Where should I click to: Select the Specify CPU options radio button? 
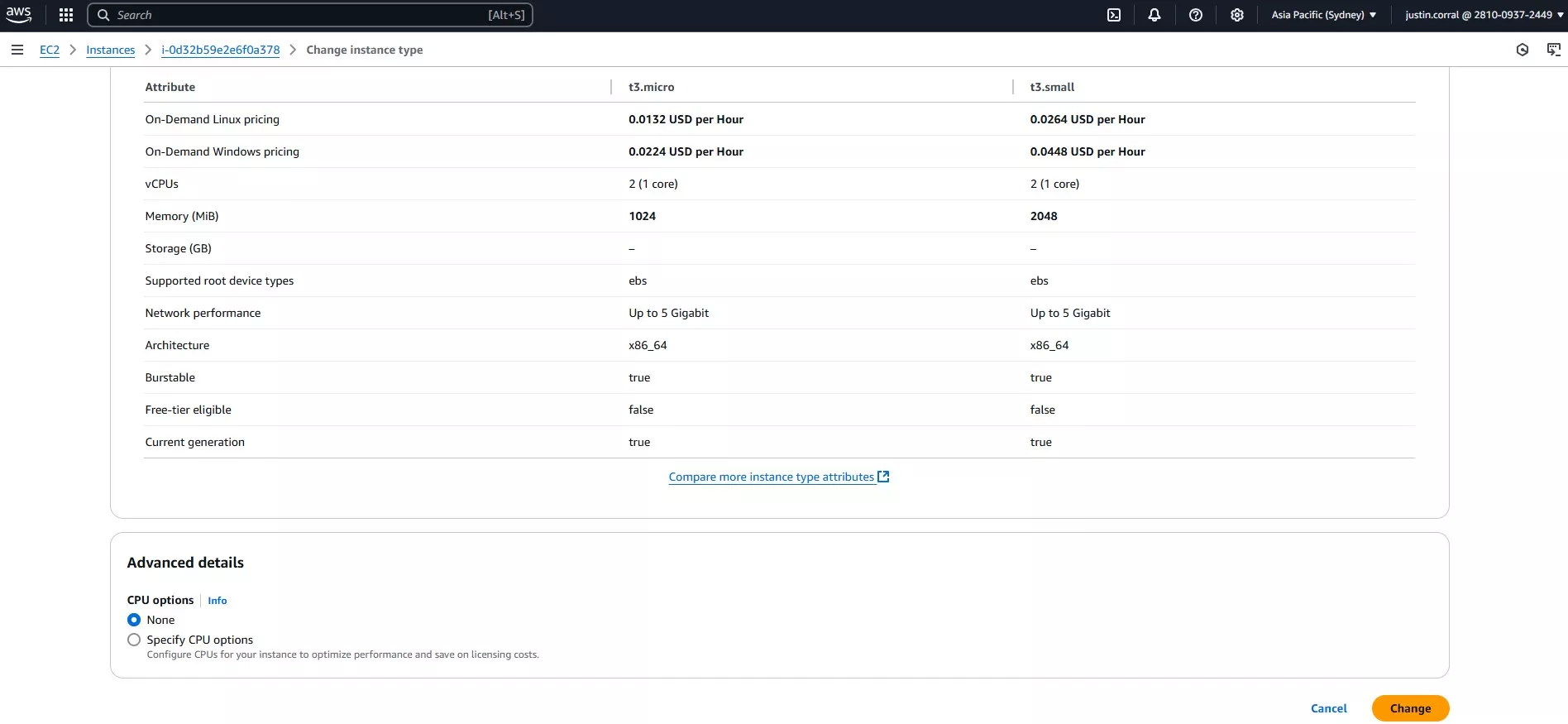click(x=134, y=640)
